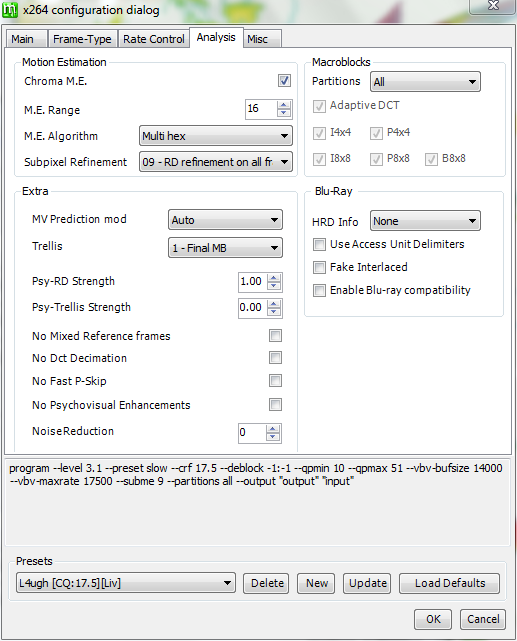Enable the Fake Interlaced checkbox
517x641 pixels.
(319, 267)
